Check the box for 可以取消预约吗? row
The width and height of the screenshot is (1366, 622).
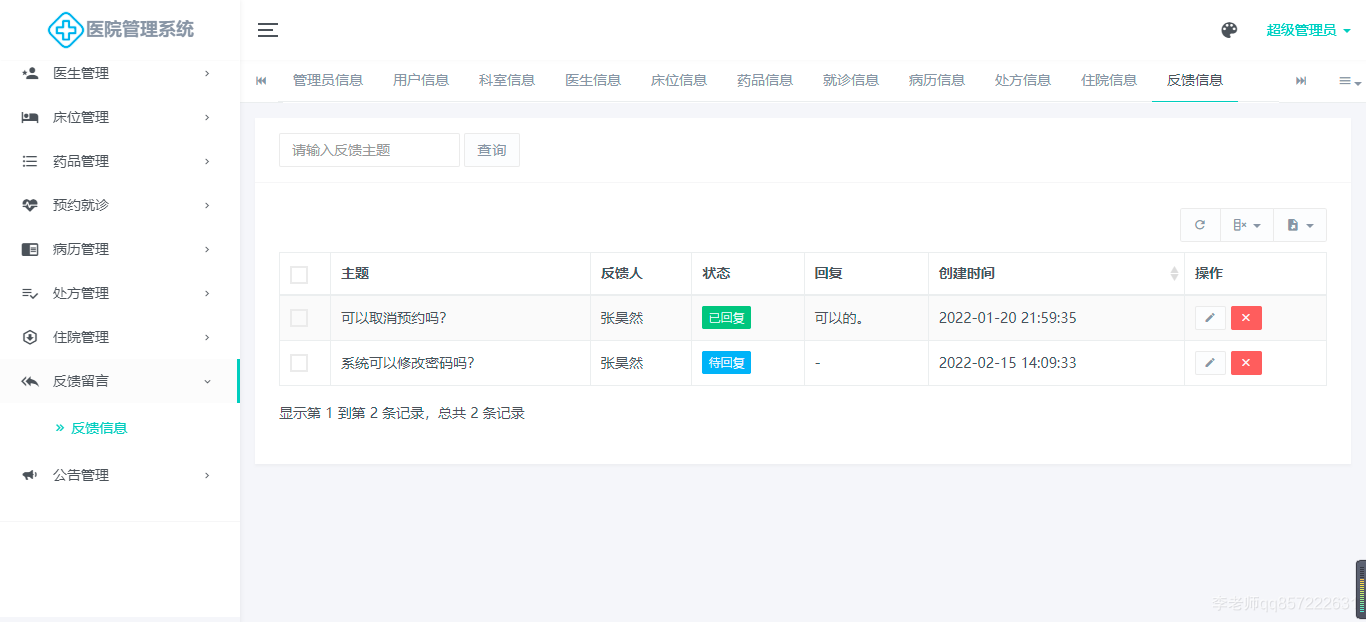[x=299, y=318]
